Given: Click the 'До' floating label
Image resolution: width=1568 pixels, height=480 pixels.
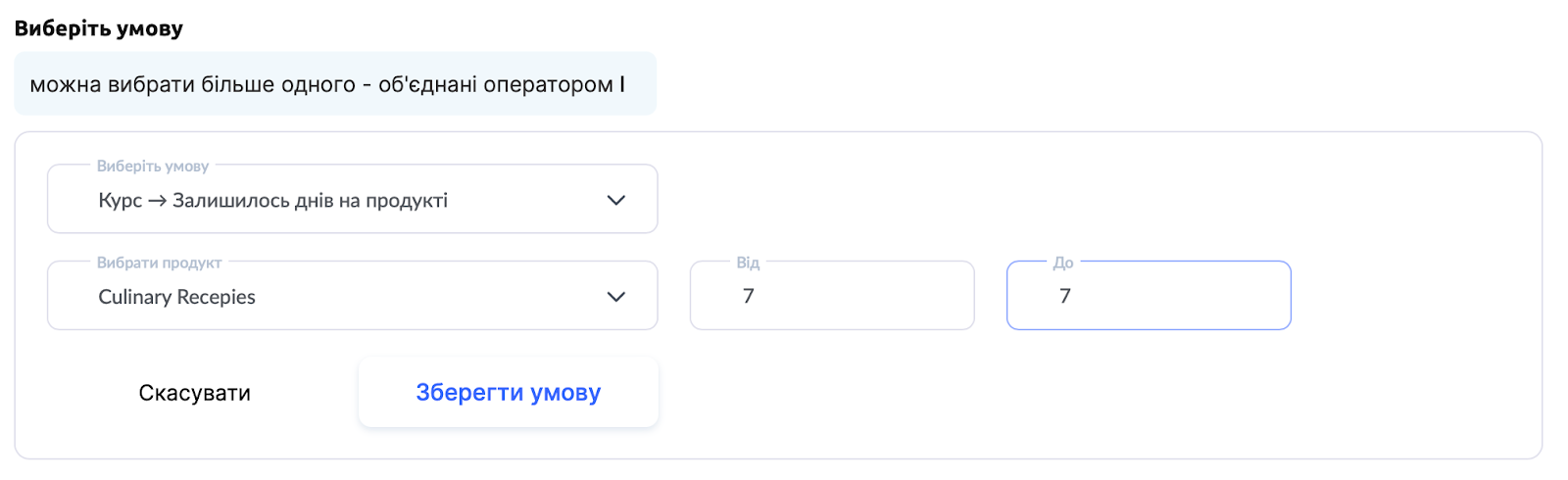Looking at the screenshot, I should click(1063, 263).
